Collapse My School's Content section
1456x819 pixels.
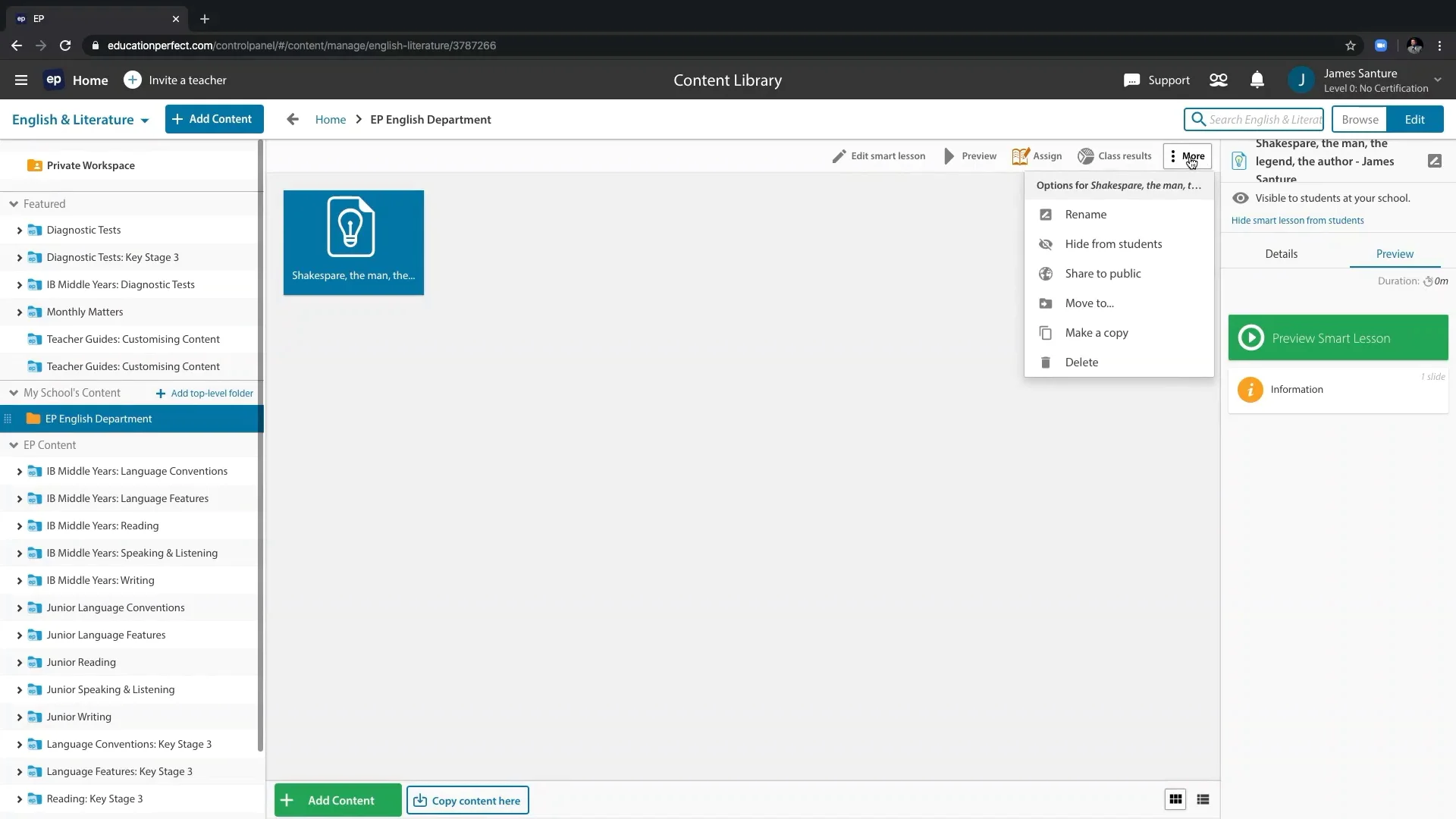coord(14,393)
